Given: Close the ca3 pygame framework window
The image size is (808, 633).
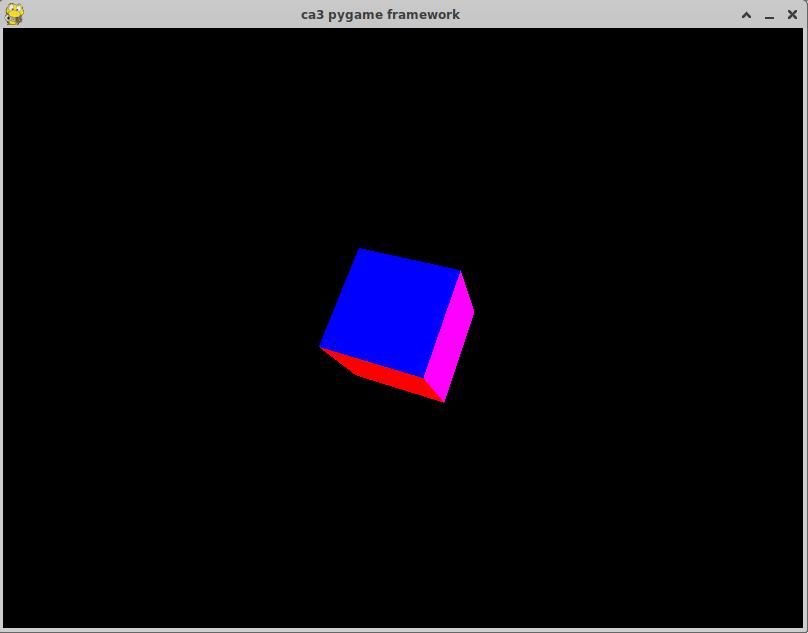Looking at the screenshot, I should pyautogui.click(x=793, y=14).
